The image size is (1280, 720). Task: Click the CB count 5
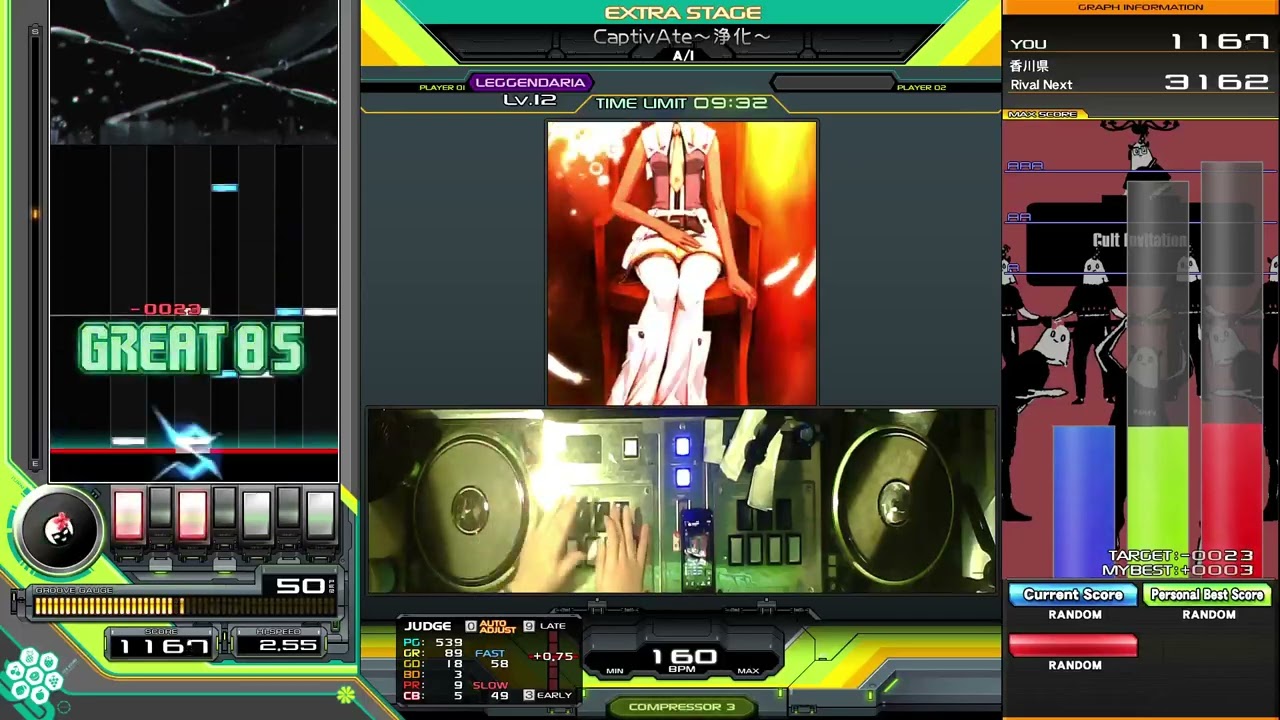pyautogui.click(x=458, y=696)
